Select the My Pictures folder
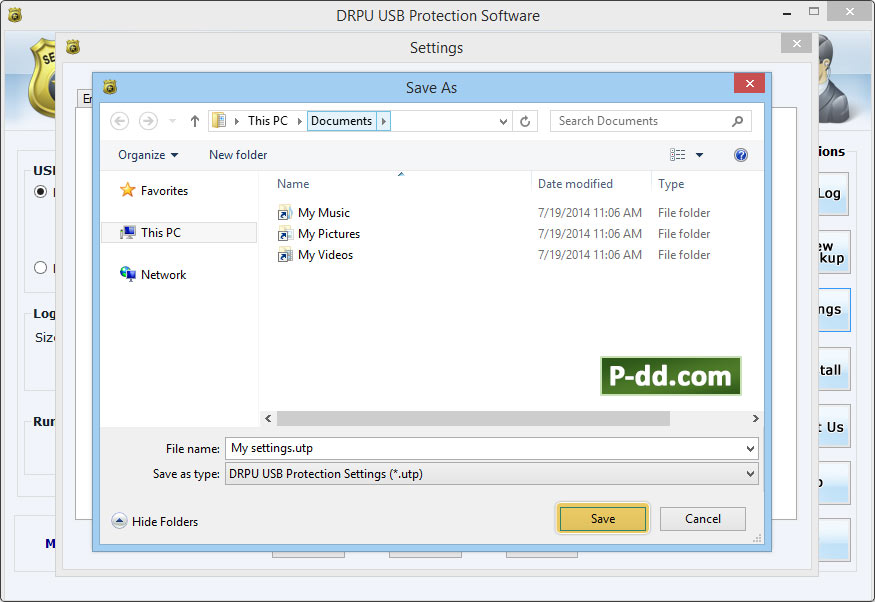This screenshot has height=602, width=875. (329, 234)
